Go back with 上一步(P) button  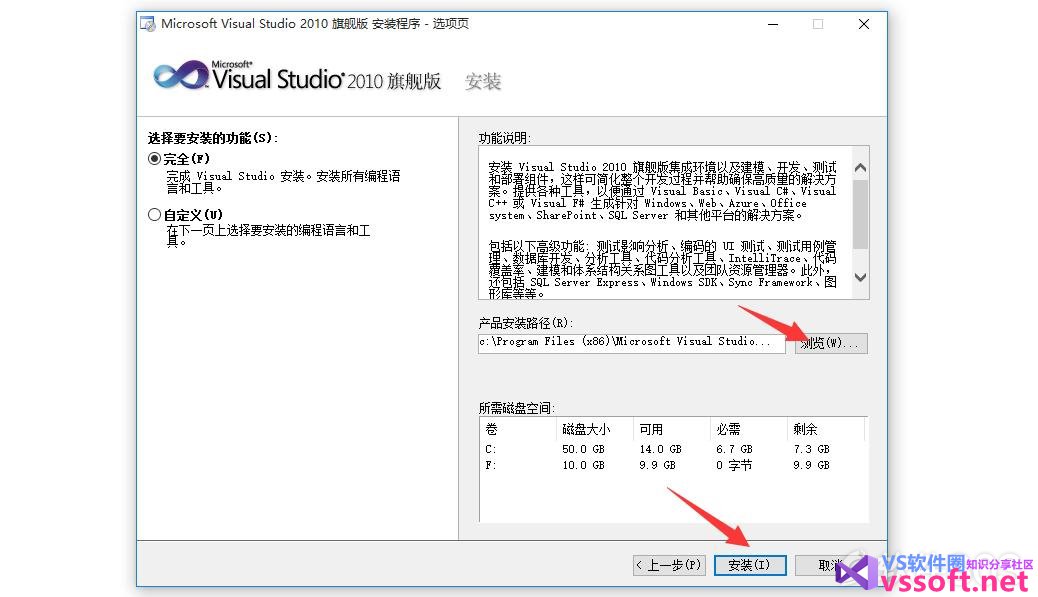[x=669, y=565]
